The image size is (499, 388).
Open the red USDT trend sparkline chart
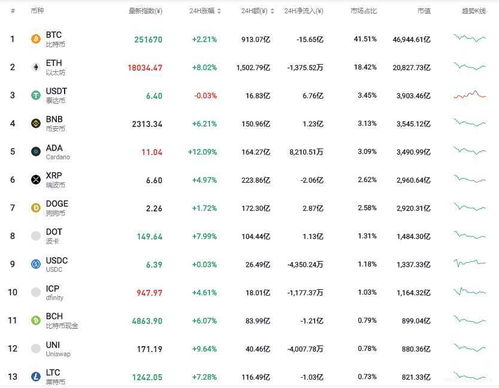[470, 95]
